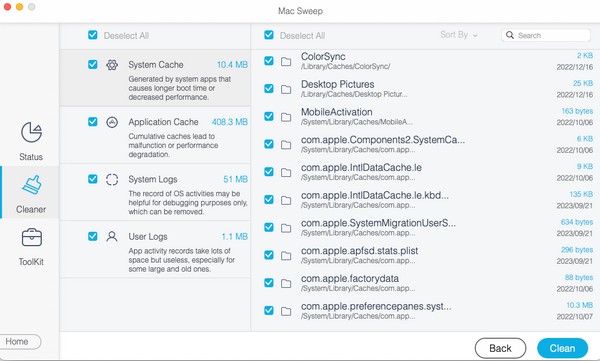
Task: Click the 10.3 MB file size value
Action: tap(579, 305)
